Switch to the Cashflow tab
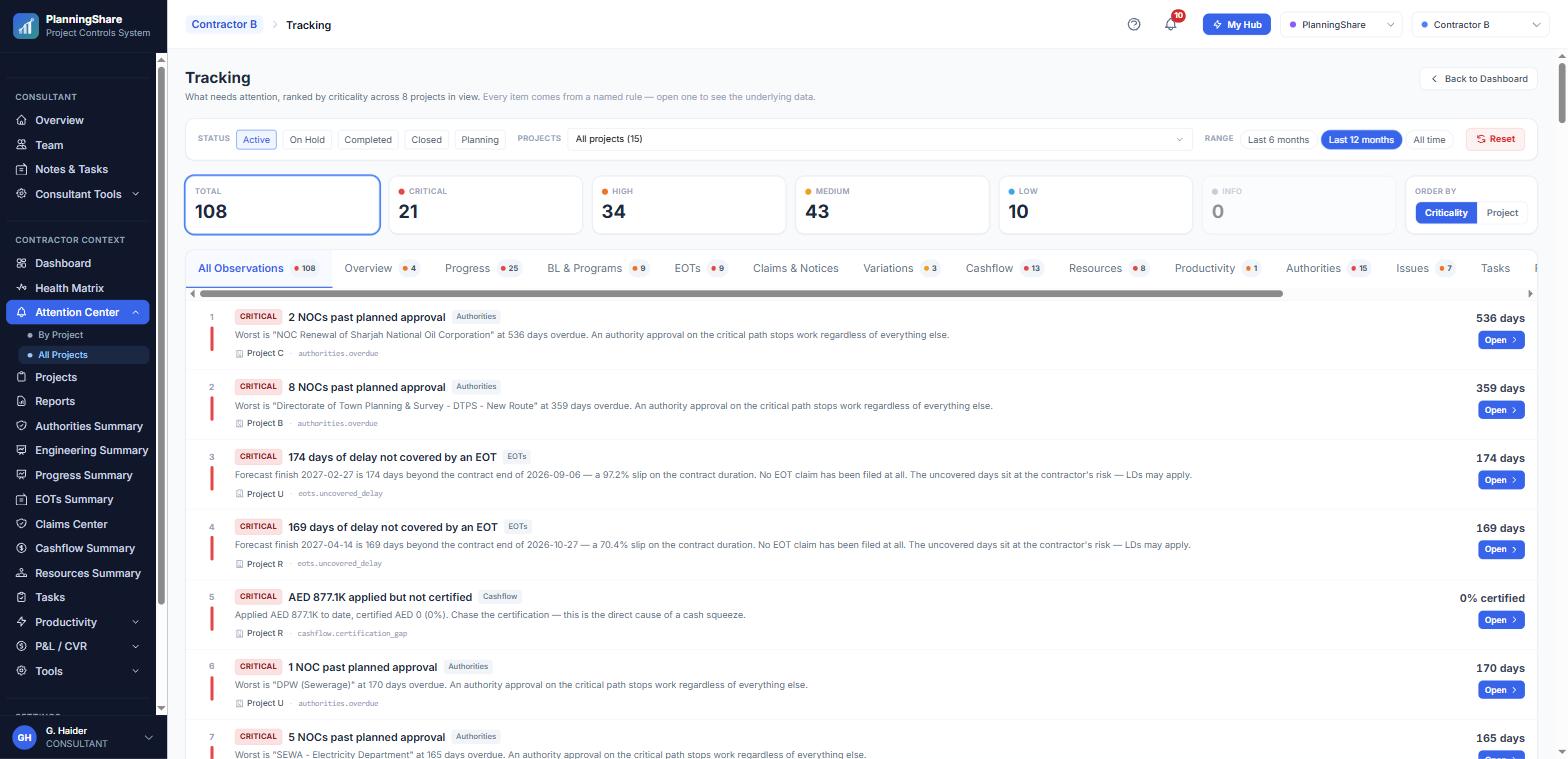Screen dimensions: 1568x759 click(1003, 268)
